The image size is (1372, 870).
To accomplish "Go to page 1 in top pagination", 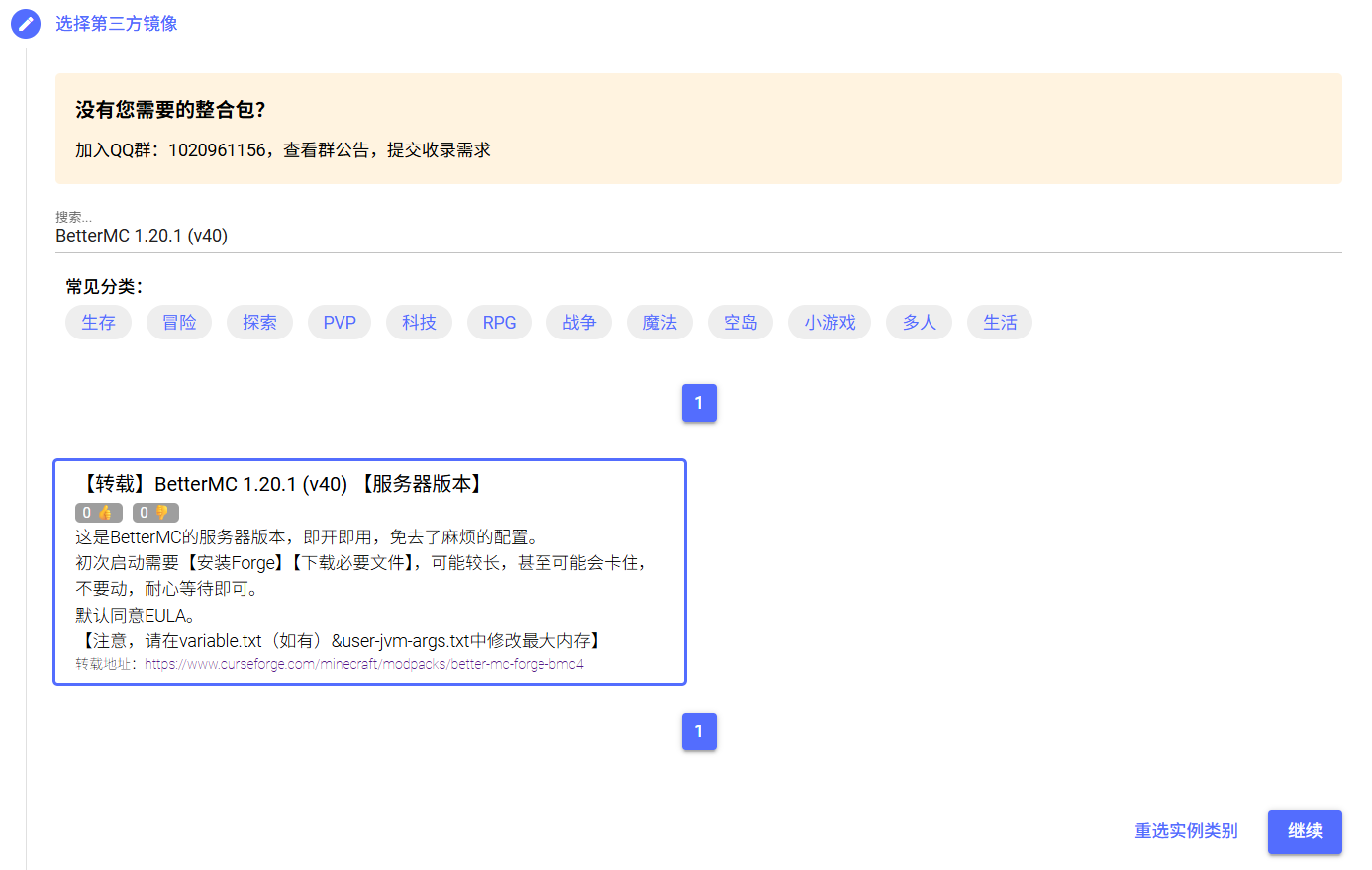I will [x=699, y=403].
